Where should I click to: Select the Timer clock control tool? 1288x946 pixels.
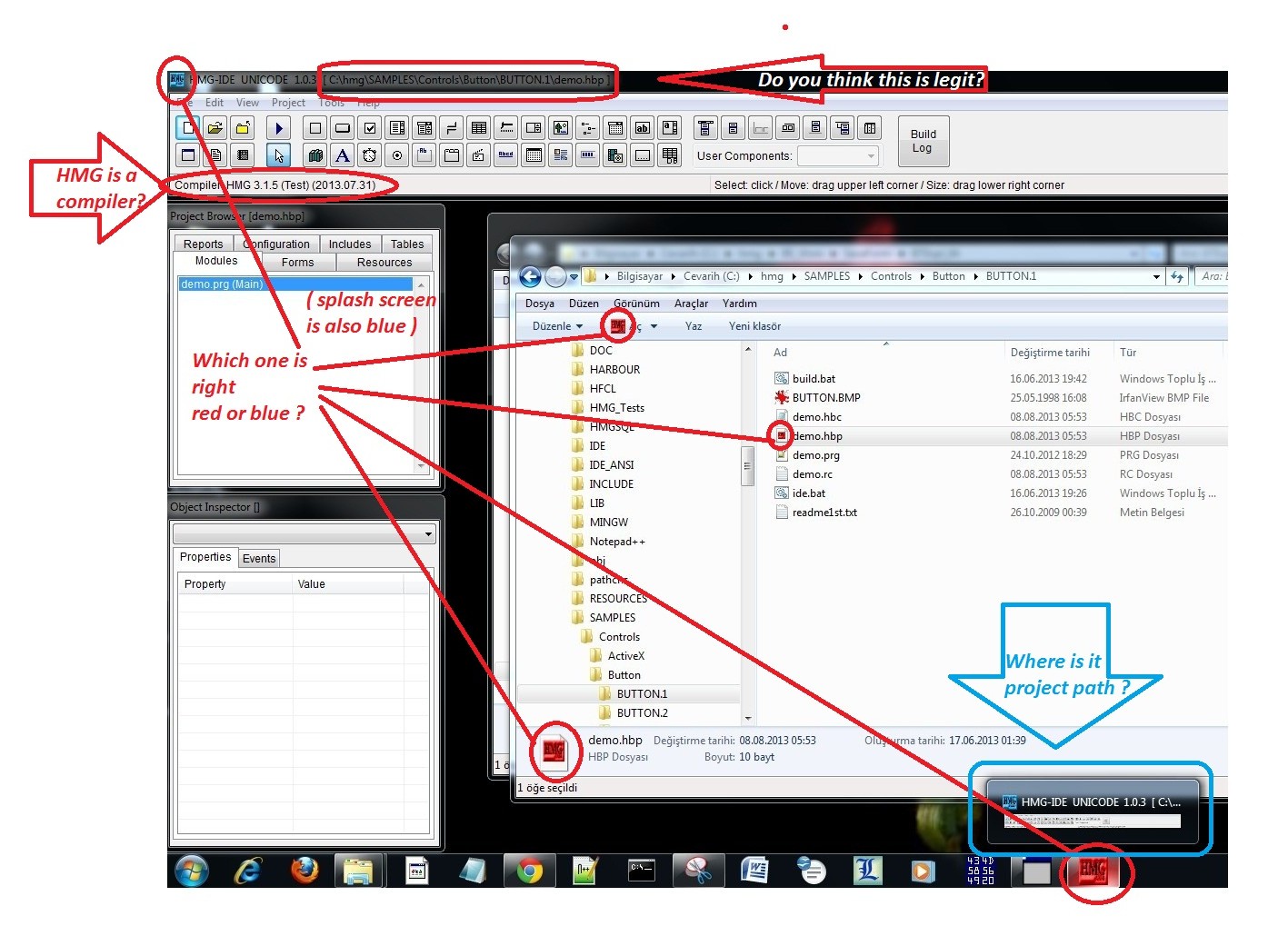(x=370, y=155)
